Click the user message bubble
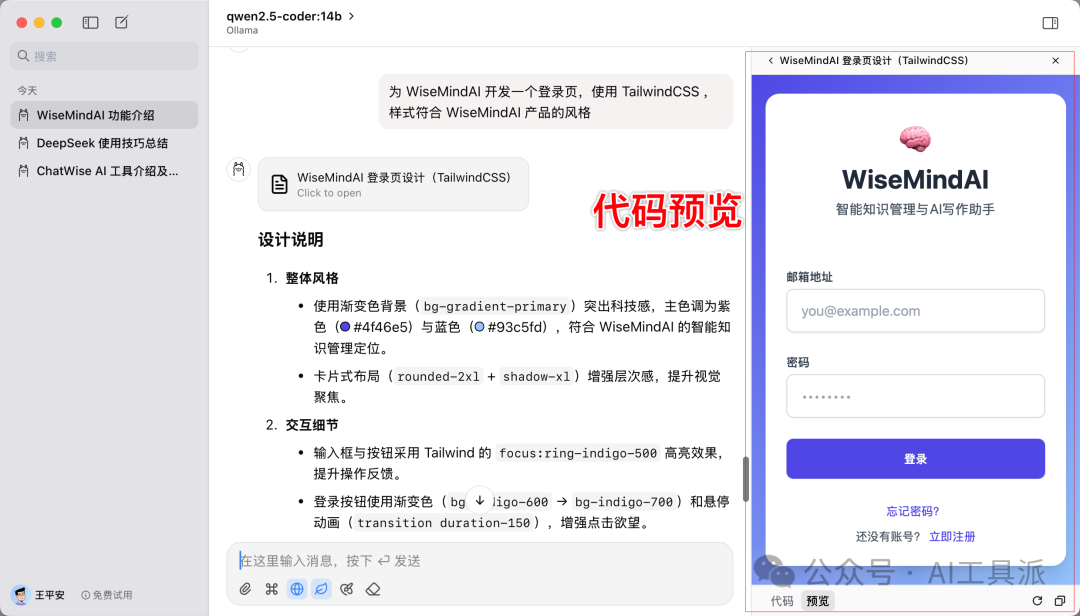The width and height of the screenshot is (1080, 616). pos(555,101)
